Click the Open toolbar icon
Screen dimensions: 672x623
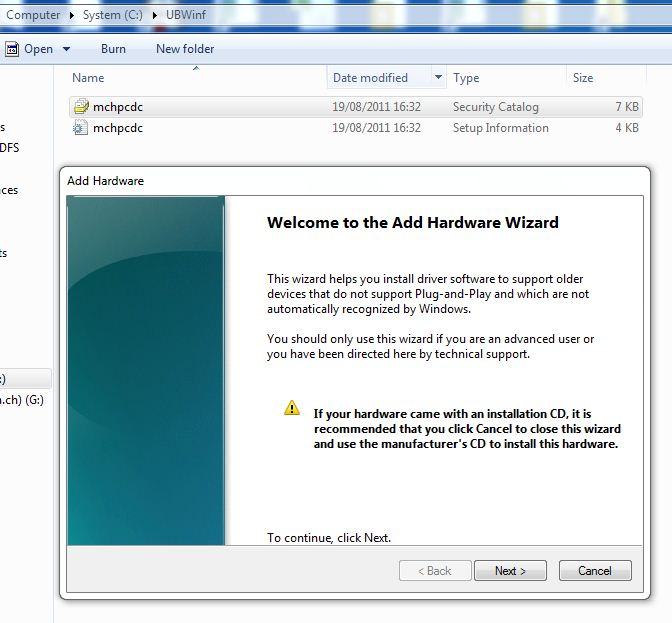click(12, 49)
